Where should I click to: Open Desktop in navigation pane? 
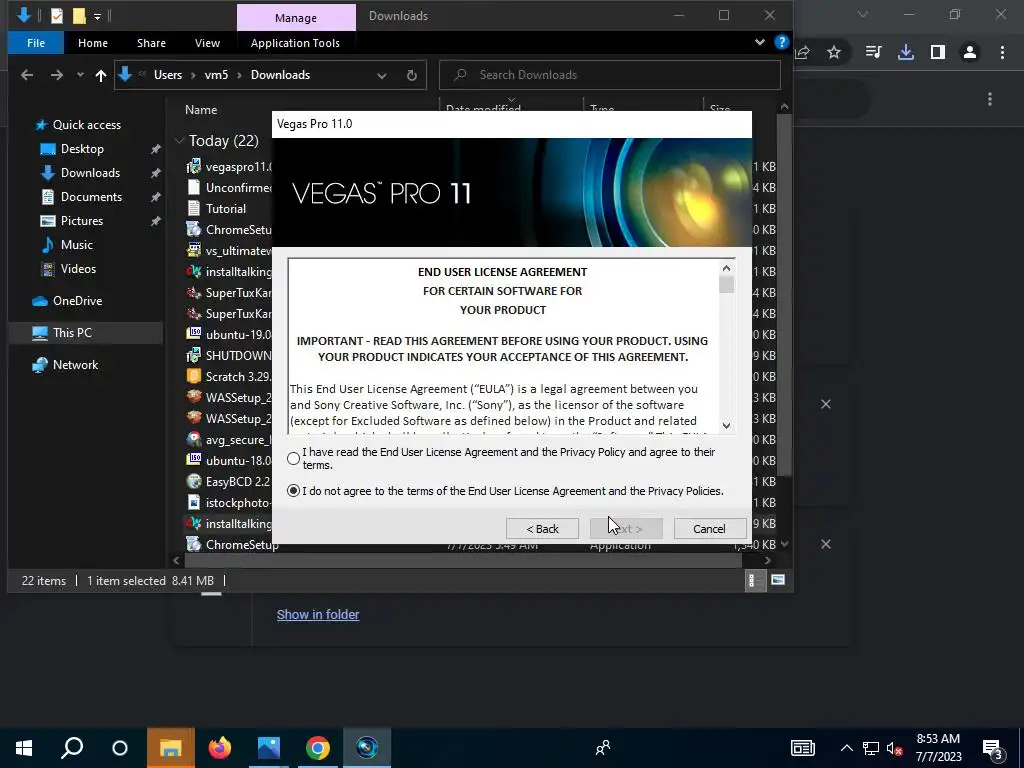point(82,149)
